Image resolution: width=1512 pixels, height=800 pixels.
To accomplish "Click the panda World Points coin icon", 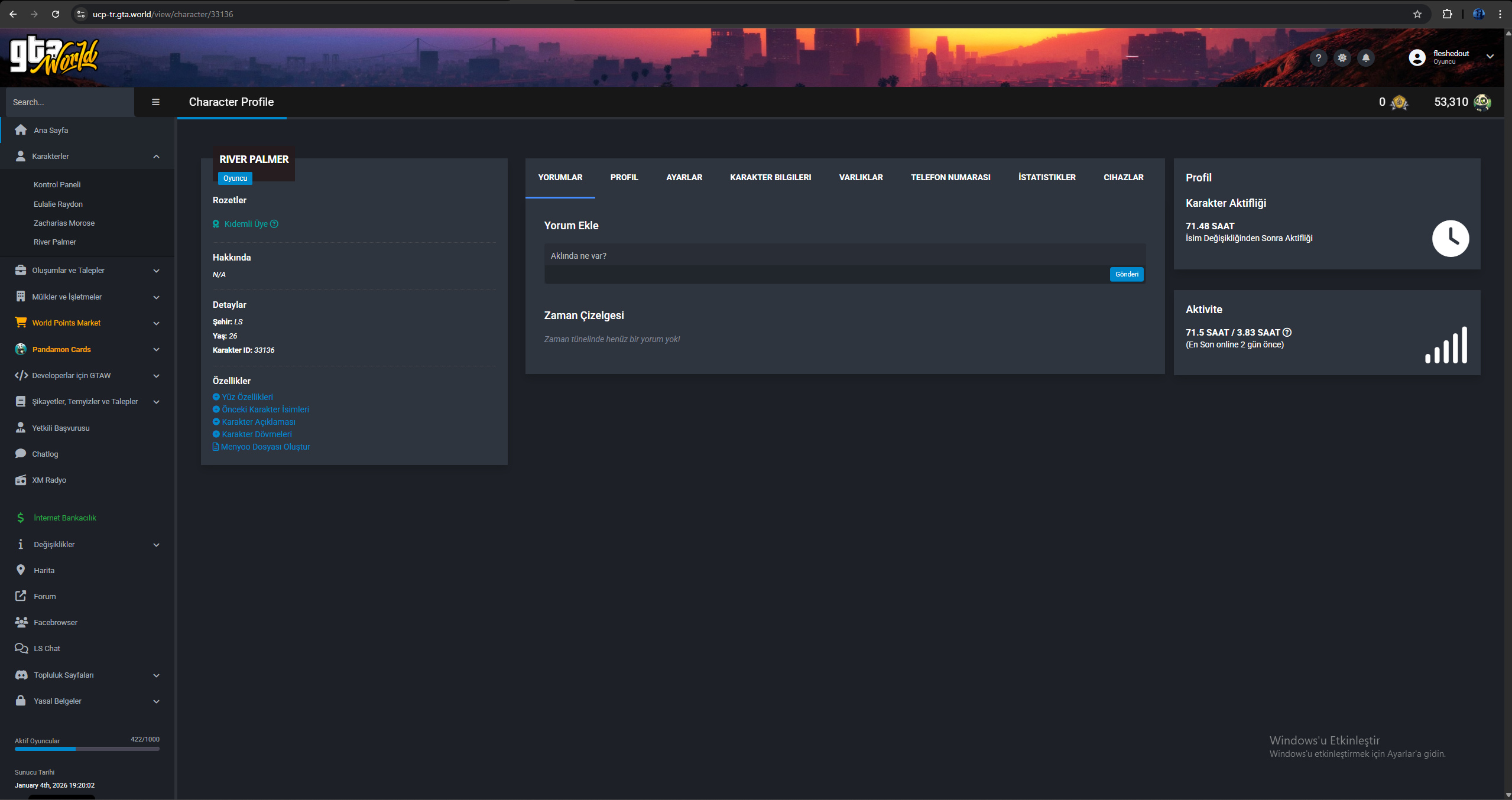I will [x=1482, y=102].
